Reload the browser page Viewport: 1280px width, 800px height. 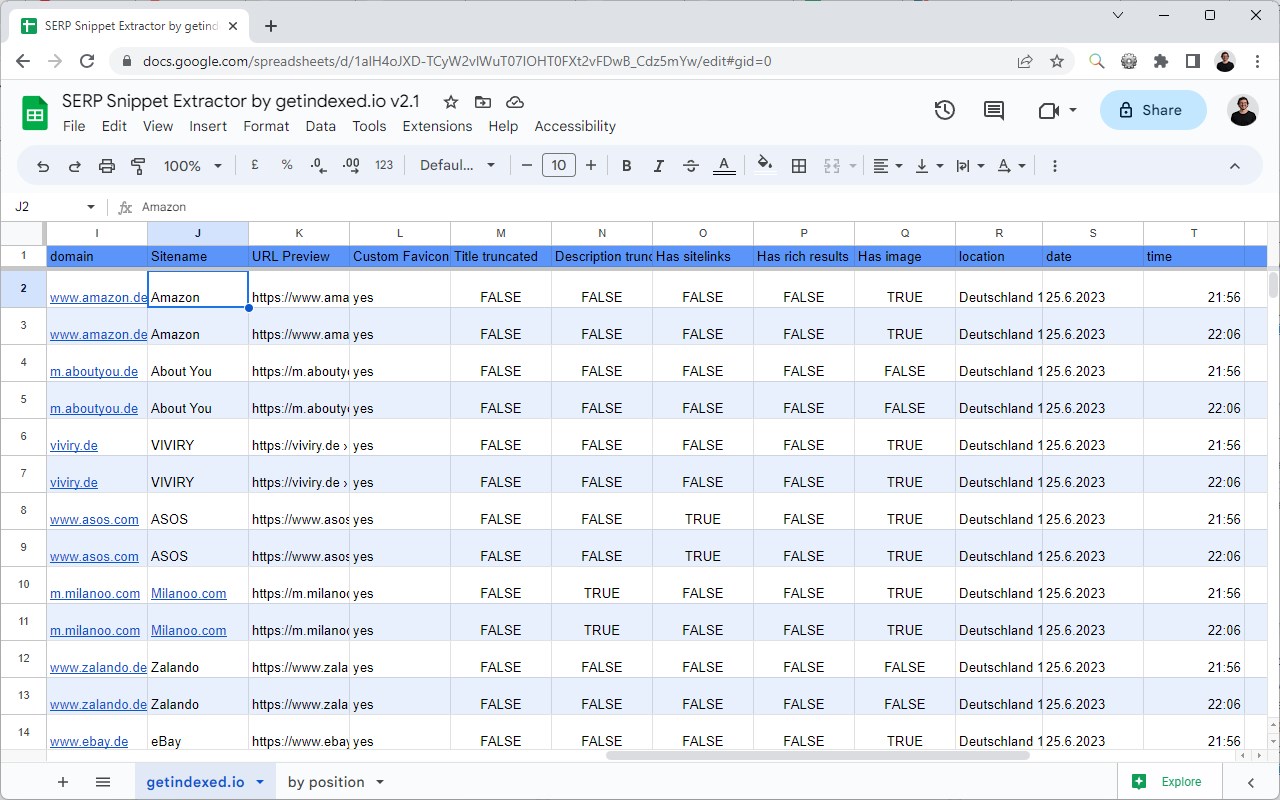coord(87,61)
